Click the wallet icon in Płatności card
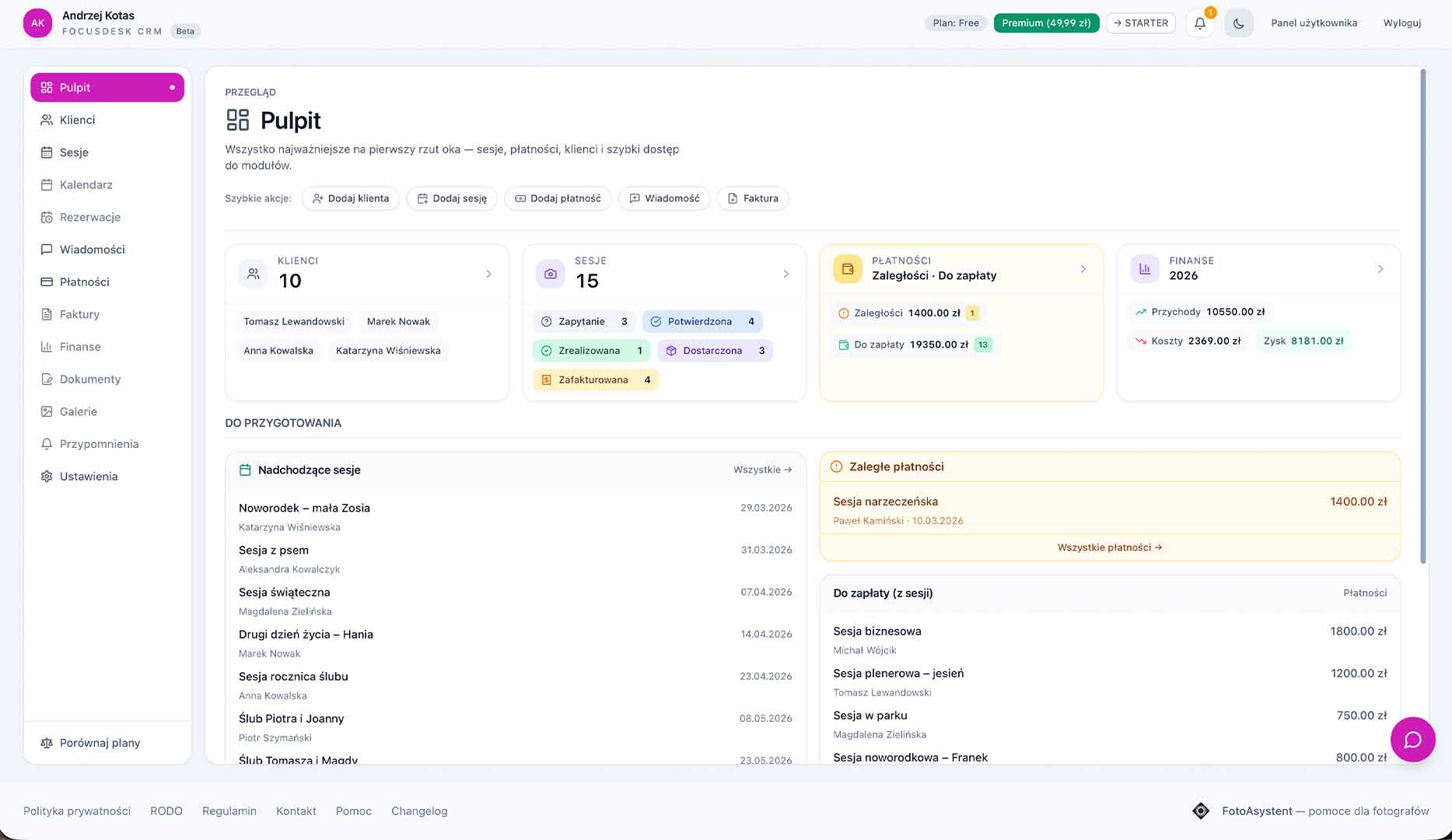 click(x=848, y=269)
